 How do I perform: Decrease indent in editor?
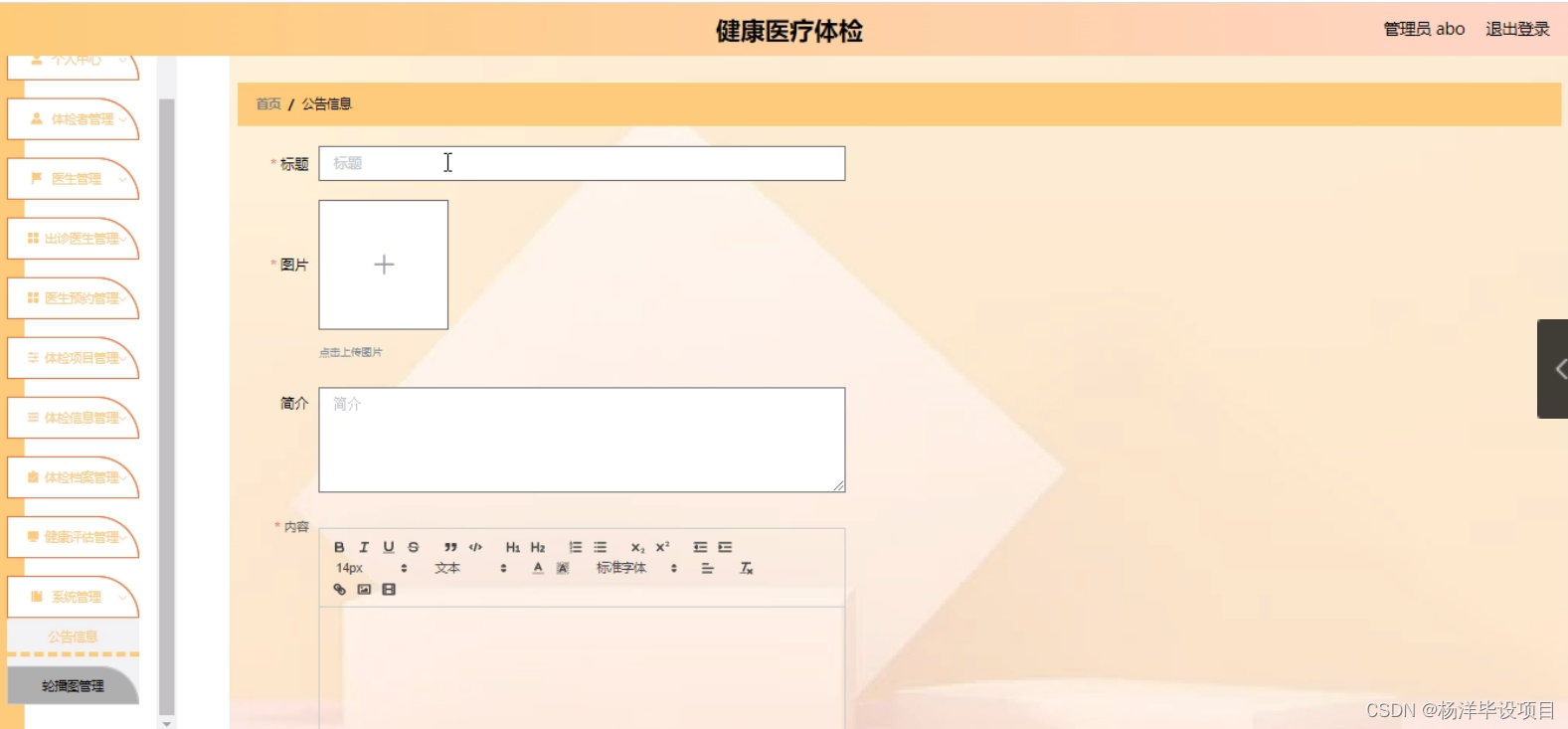click(x=700, y=547)
